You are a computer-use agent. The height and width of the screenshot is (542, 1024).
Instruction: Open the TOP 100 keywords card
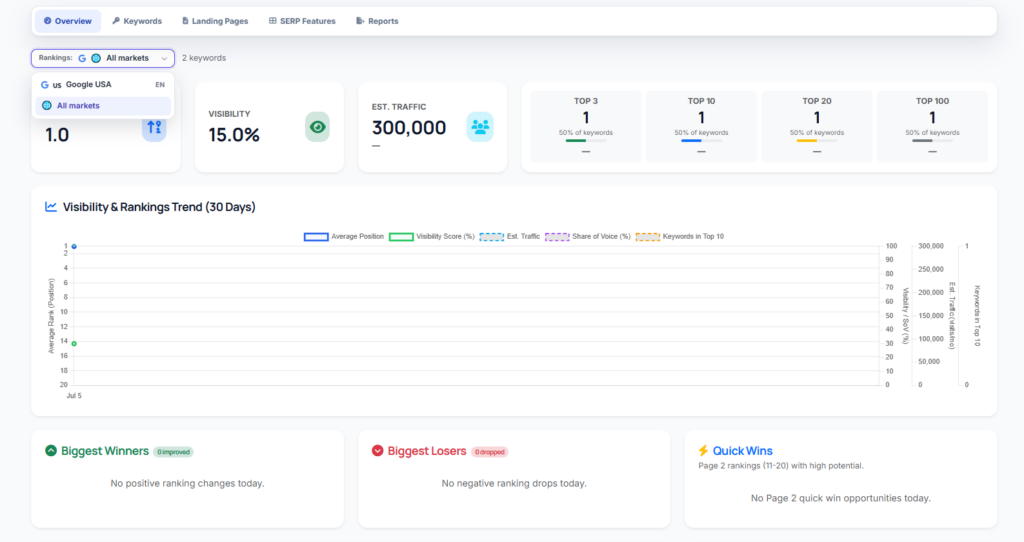tap(933, 127)
